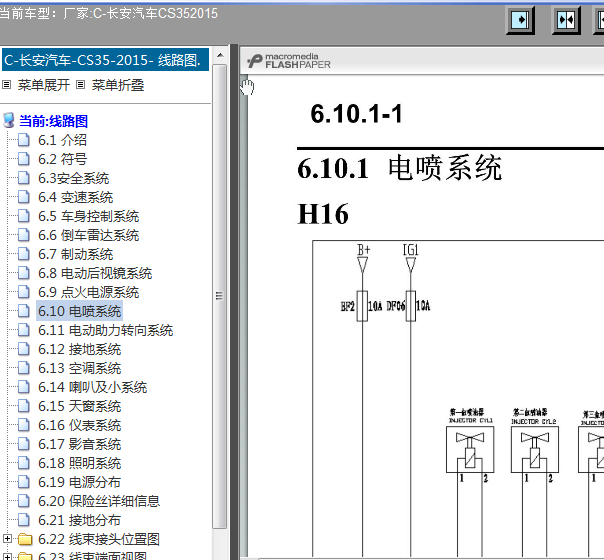Click the DF06 10A fuse symbol
Viewport: 604px width, 560px height.
pyautogui.click(x=411, y=306)
